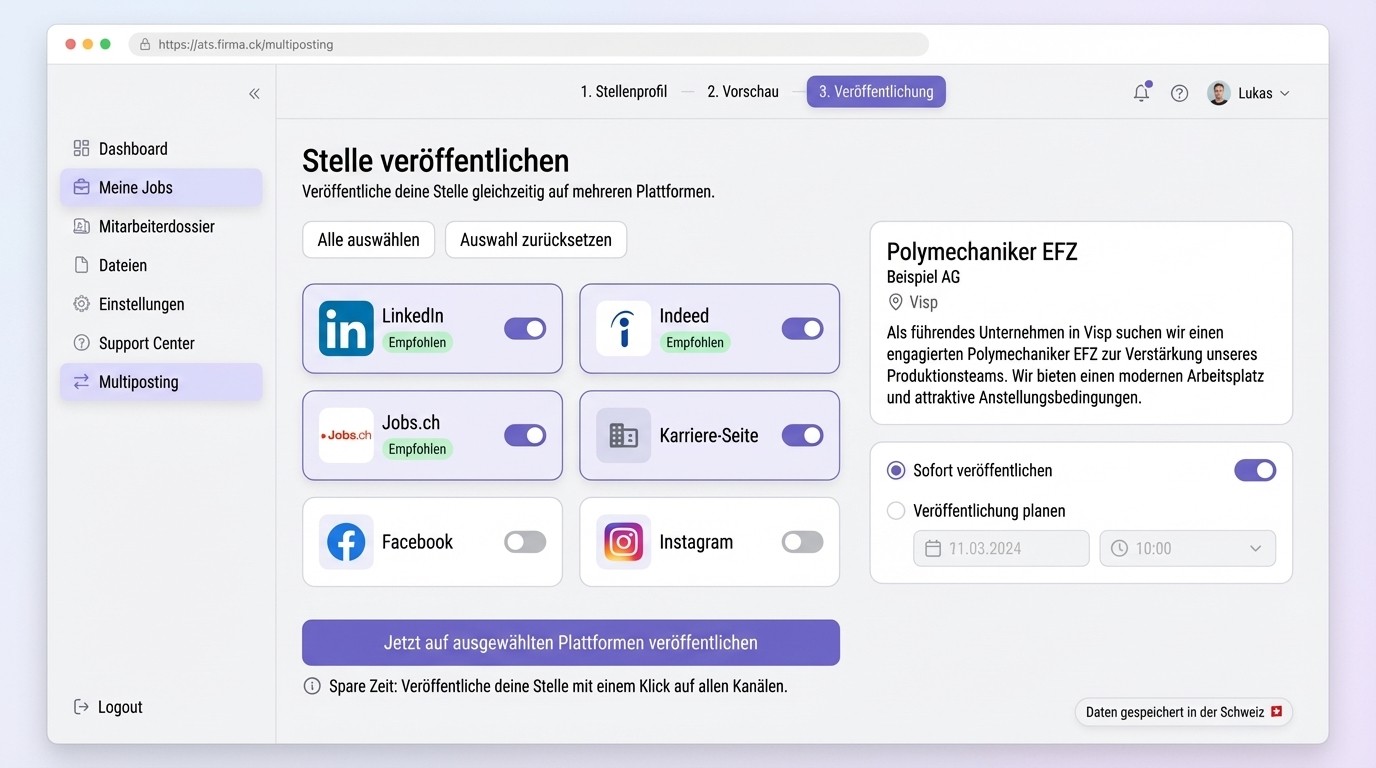Viewport: 1376px width, 768px height.
Task: Open Multiposting in sidebar
Action: tap(161, 381)
